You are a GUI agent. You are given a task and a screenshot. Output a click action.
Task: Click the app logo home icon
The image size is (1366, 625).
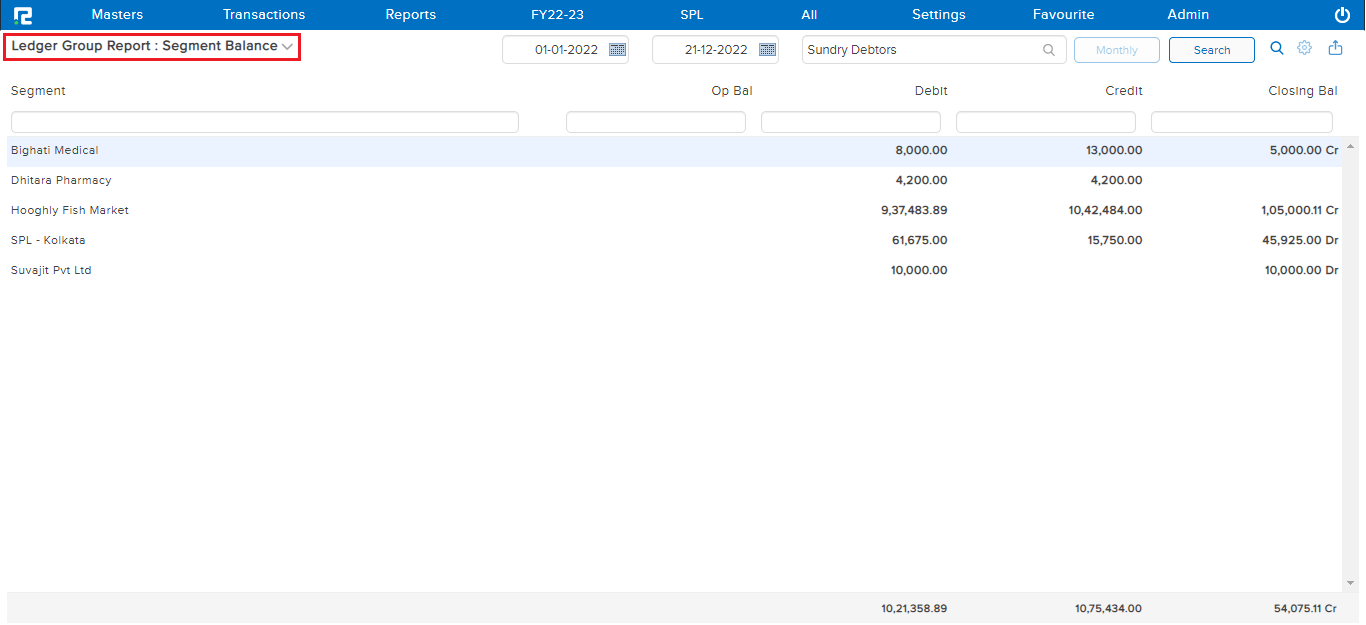(22, 15)
